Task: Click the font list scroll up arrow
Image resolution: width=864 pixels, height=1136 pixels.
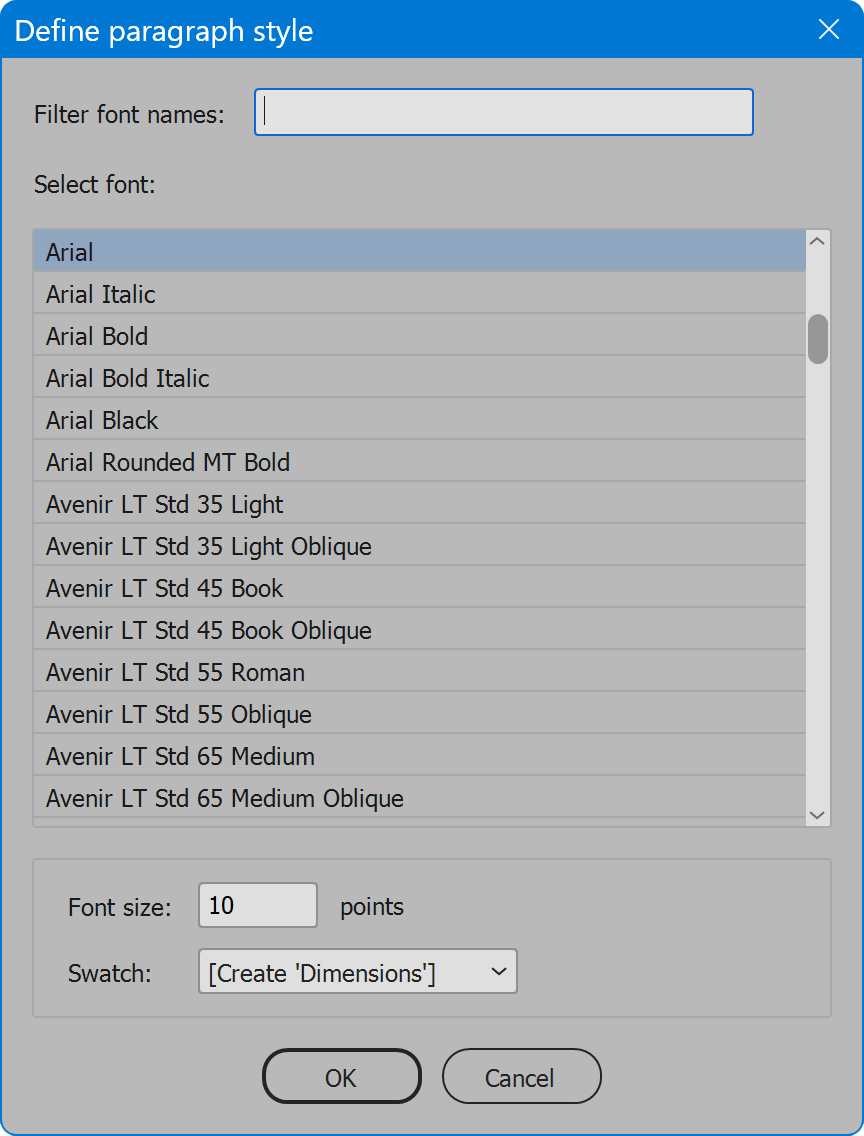Action: click(817, 241)
